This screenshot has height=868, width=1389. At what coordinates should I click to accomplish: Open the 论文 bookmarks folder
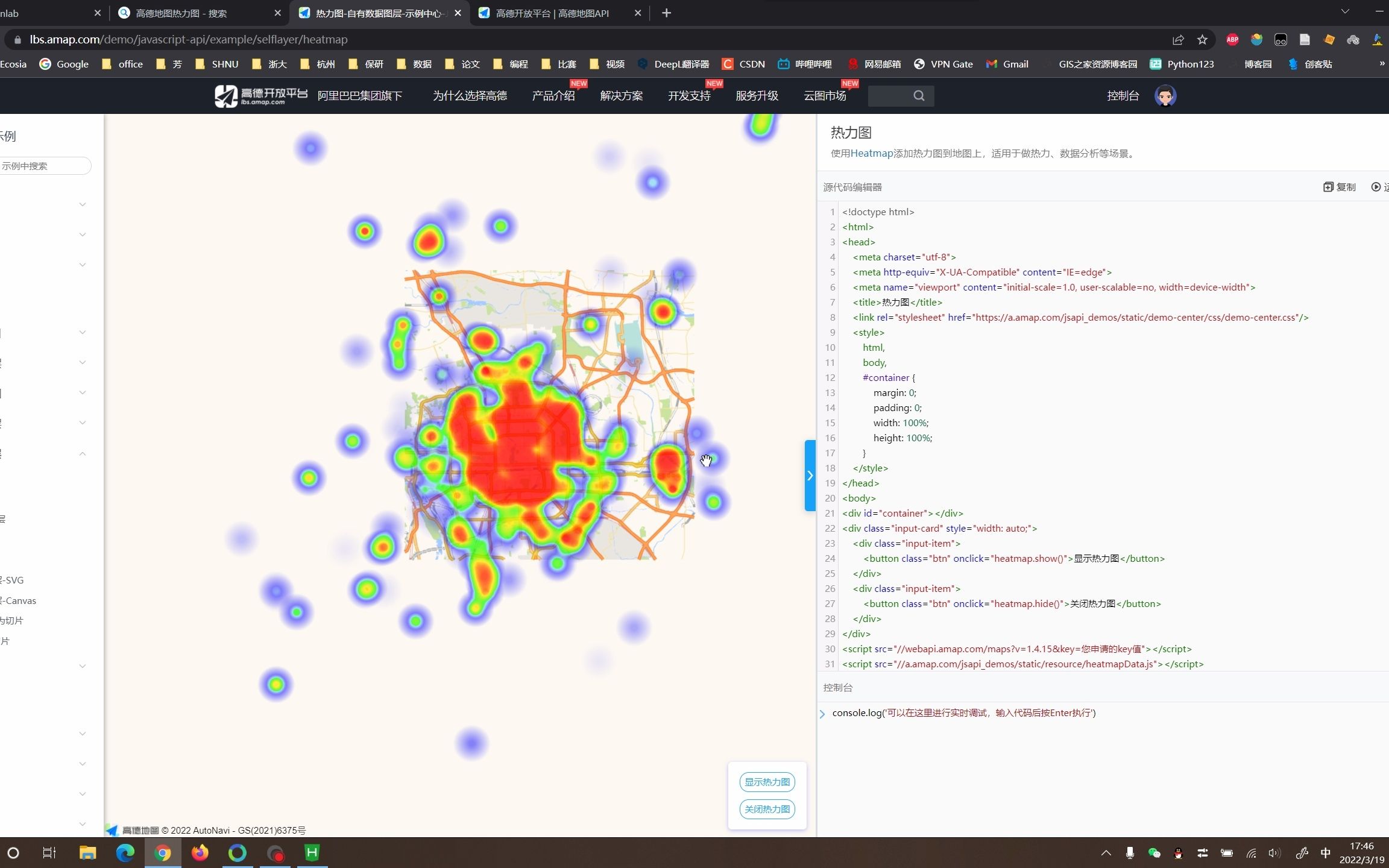462,64
